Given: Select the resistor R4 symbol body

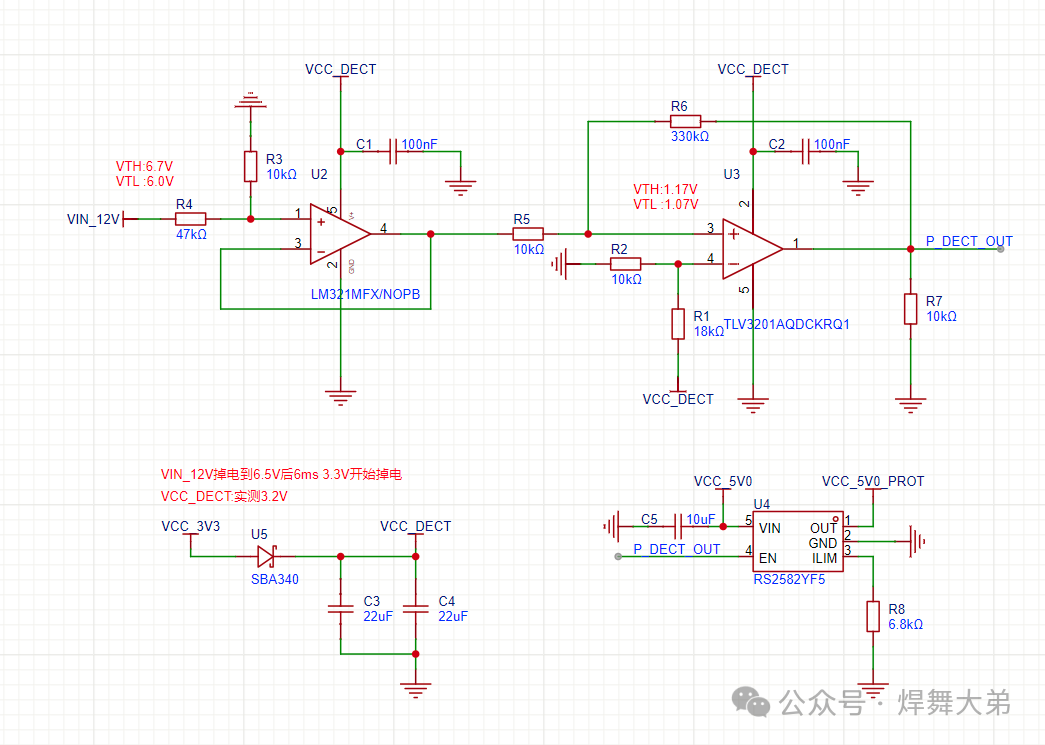Looking at the screenshot, I should pos(191,219).
